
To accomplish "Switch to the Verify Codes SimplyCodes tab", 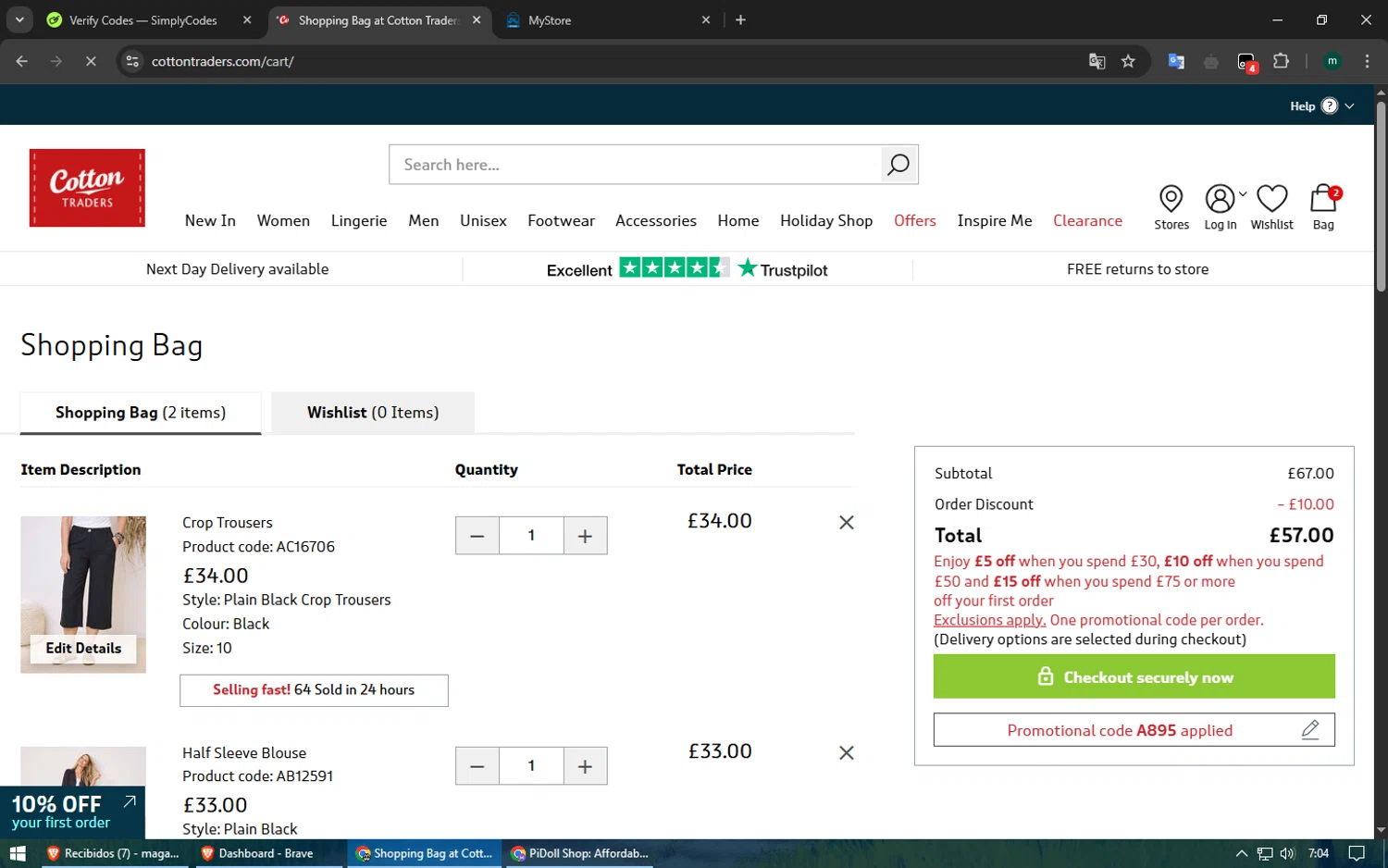I will click(144, 19).
